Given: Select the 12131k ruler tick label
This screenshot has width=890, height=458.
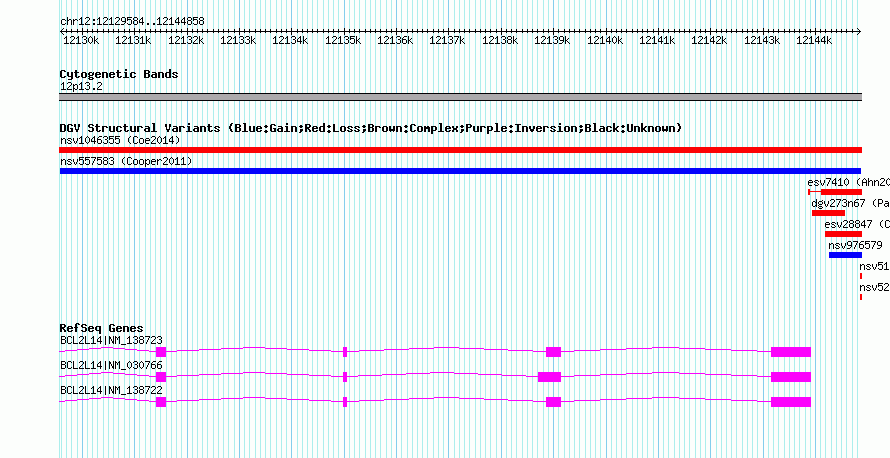Looking at the screenshot, I should (133, 40).
